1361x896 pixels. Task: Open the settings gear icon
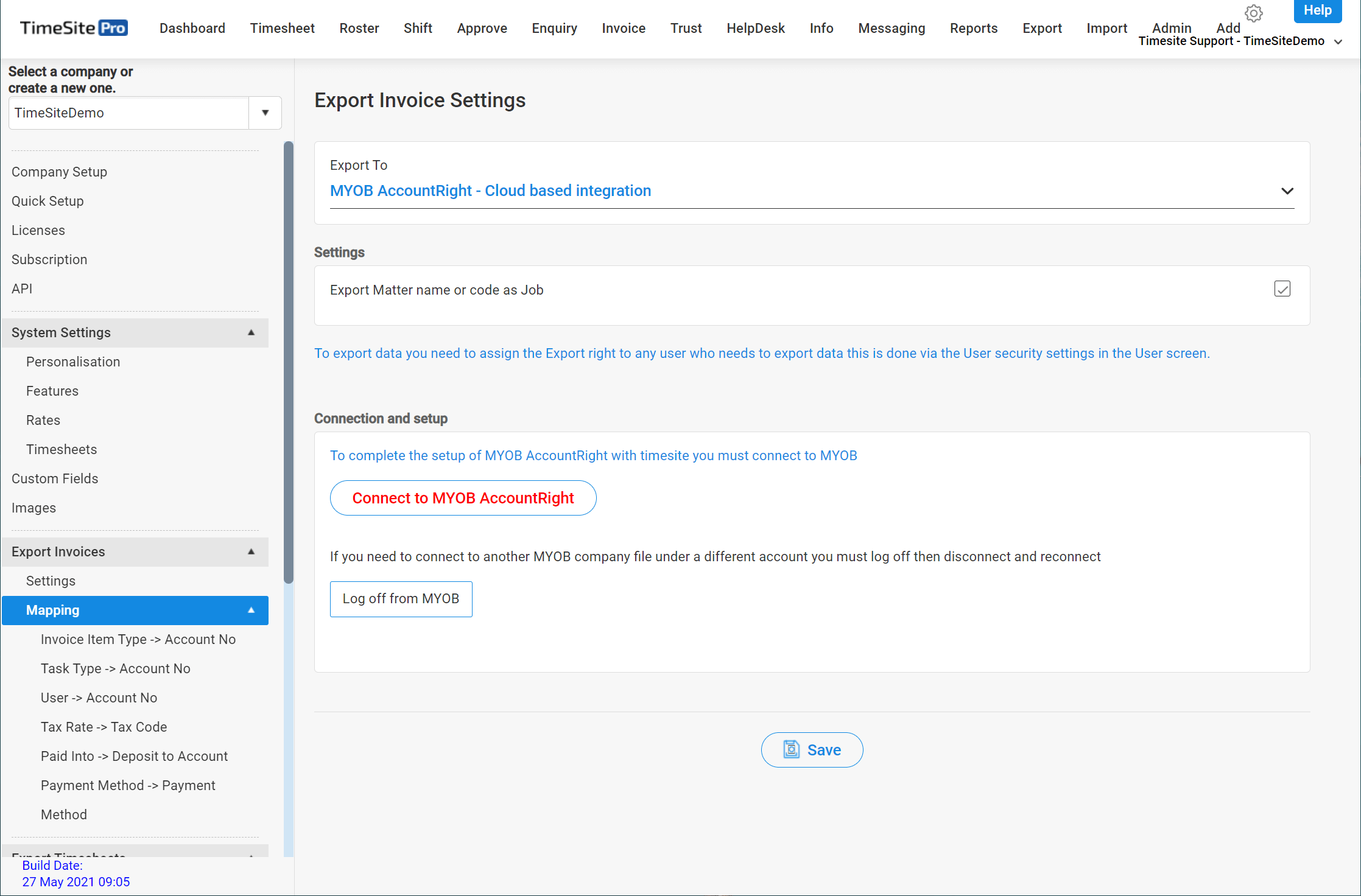pos(1253,13)
